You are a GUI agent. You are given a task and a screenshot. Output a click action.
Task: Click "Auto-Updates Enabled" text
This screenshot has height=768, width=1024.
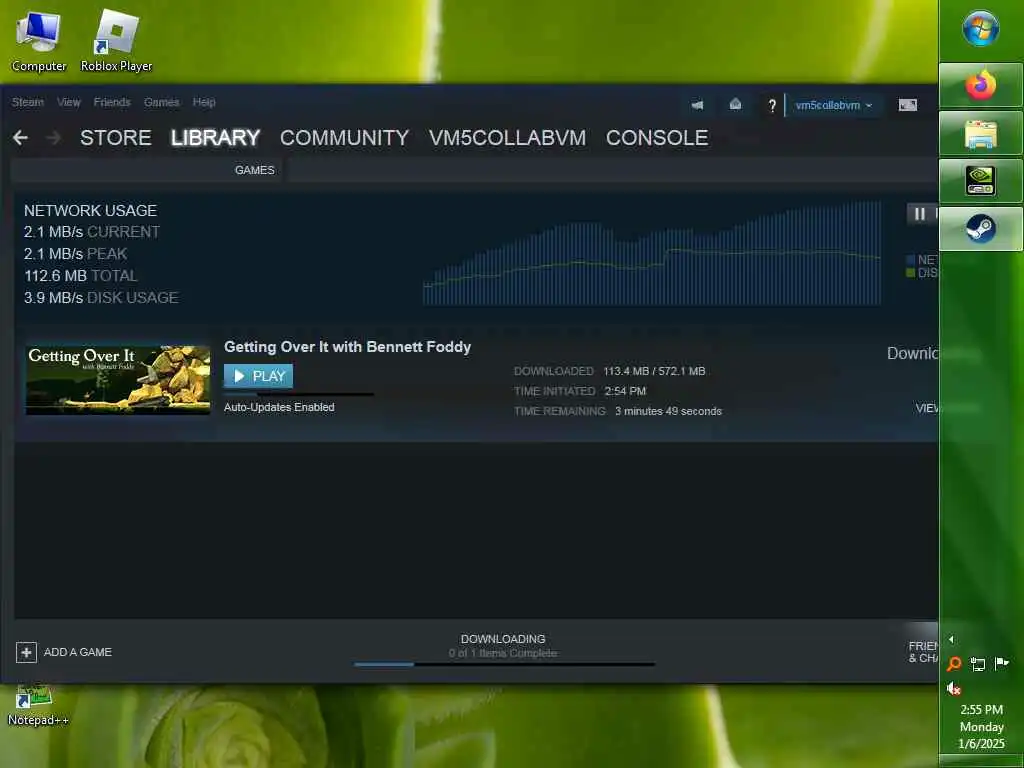(x=279, y=407)
